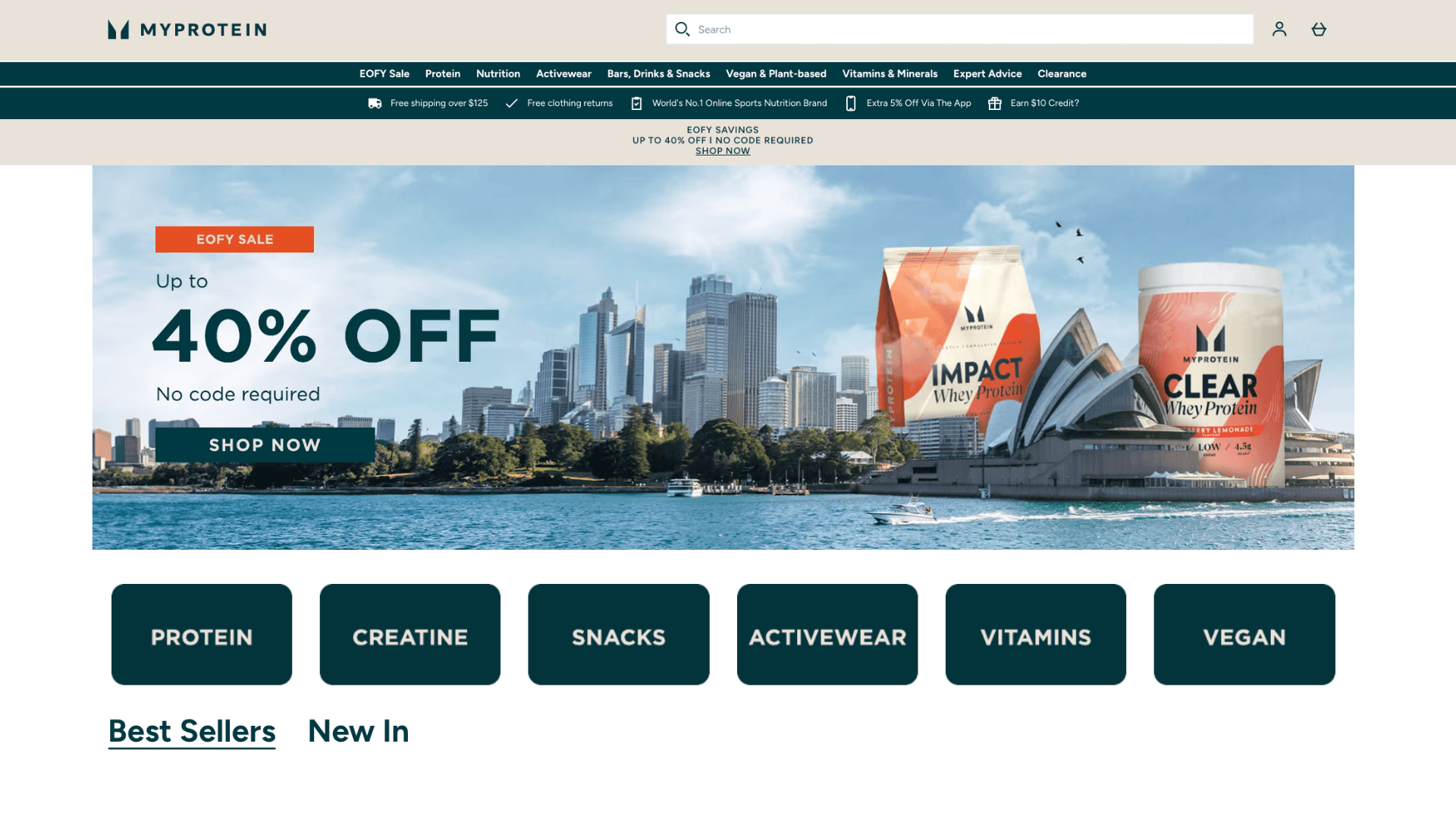Open the shopping basket icon

click(x=1319, y=29)
